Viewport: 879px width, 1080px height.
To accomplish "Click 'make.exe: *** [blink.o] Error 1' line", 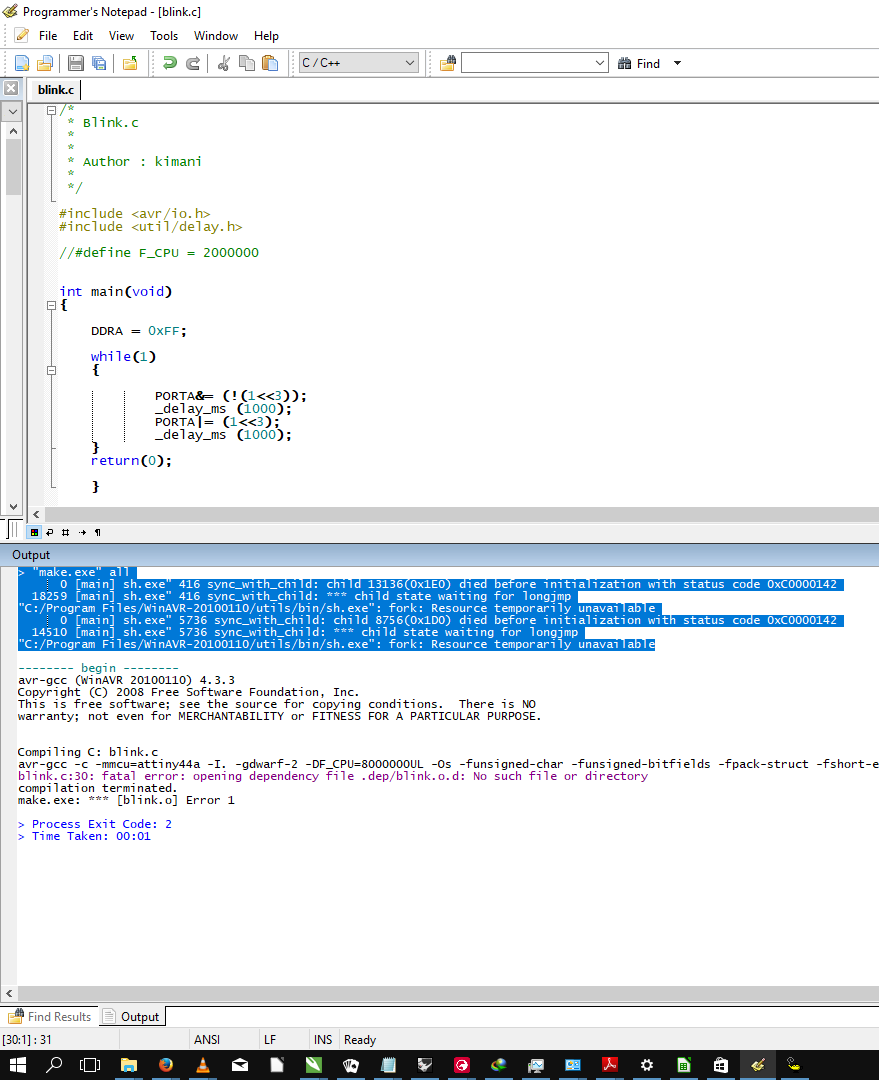I will coord(126,800).
